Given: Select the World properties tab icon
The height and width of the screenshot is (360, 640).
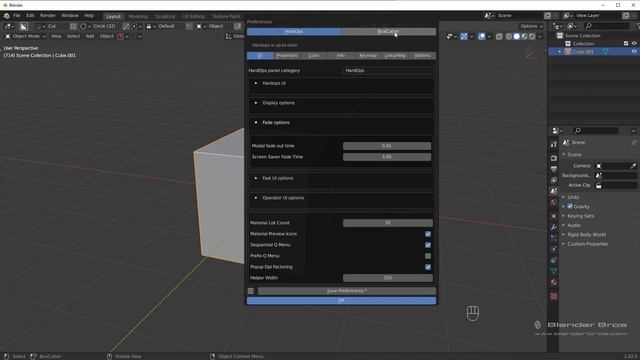Looking at the screenshot, I should click(553, 202).
